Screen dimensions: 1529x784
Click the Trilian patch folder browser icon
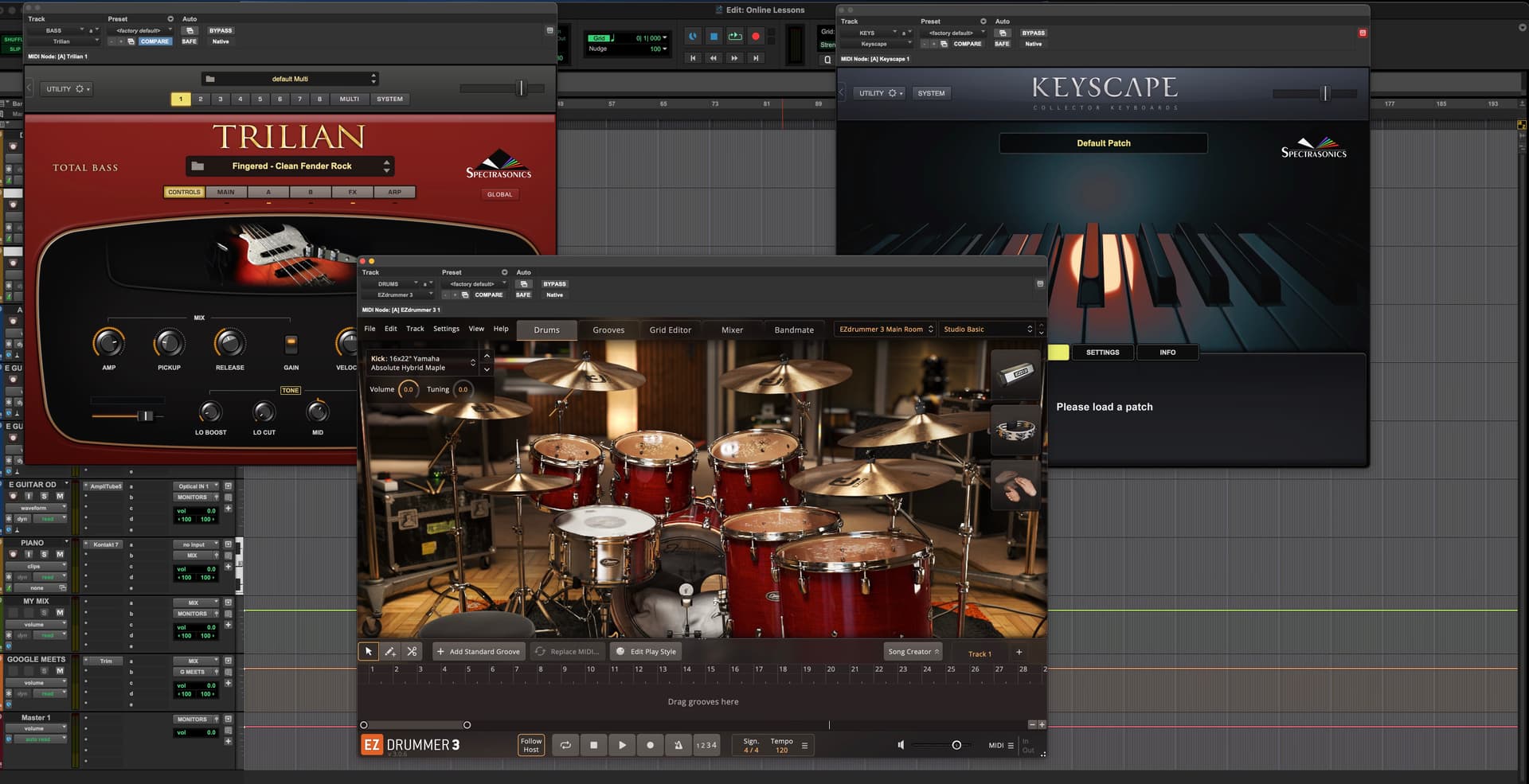point(197,166)
